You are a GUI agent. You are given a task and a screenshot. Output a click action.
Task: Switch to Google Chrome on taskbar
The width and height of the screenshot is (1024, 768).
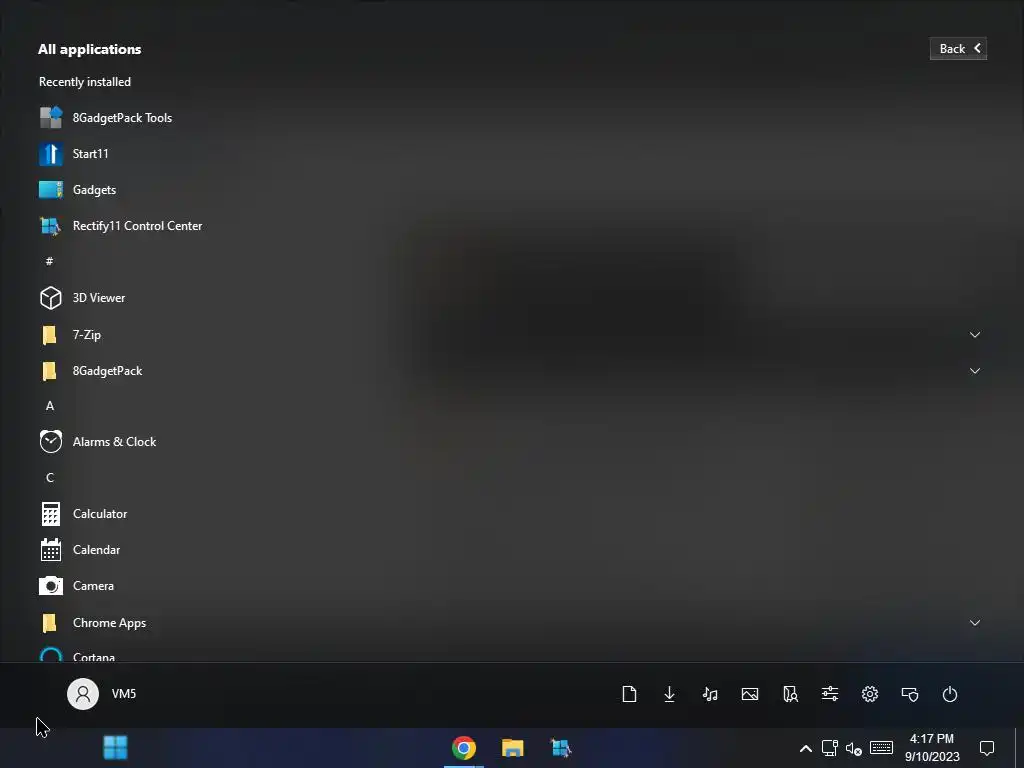click(464, 748)
